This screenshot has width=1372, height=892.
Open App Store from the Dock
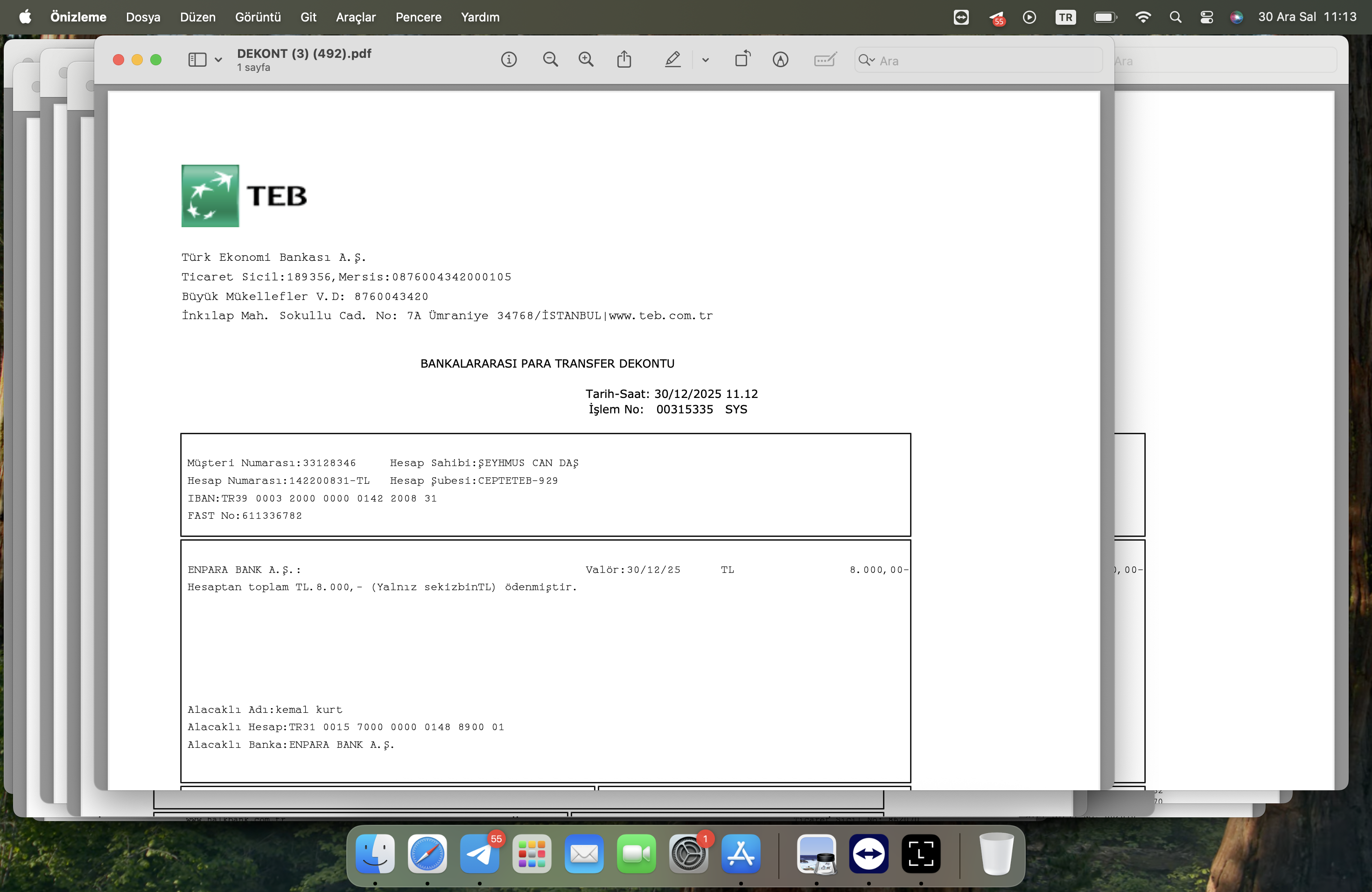[x=741, y=854]
